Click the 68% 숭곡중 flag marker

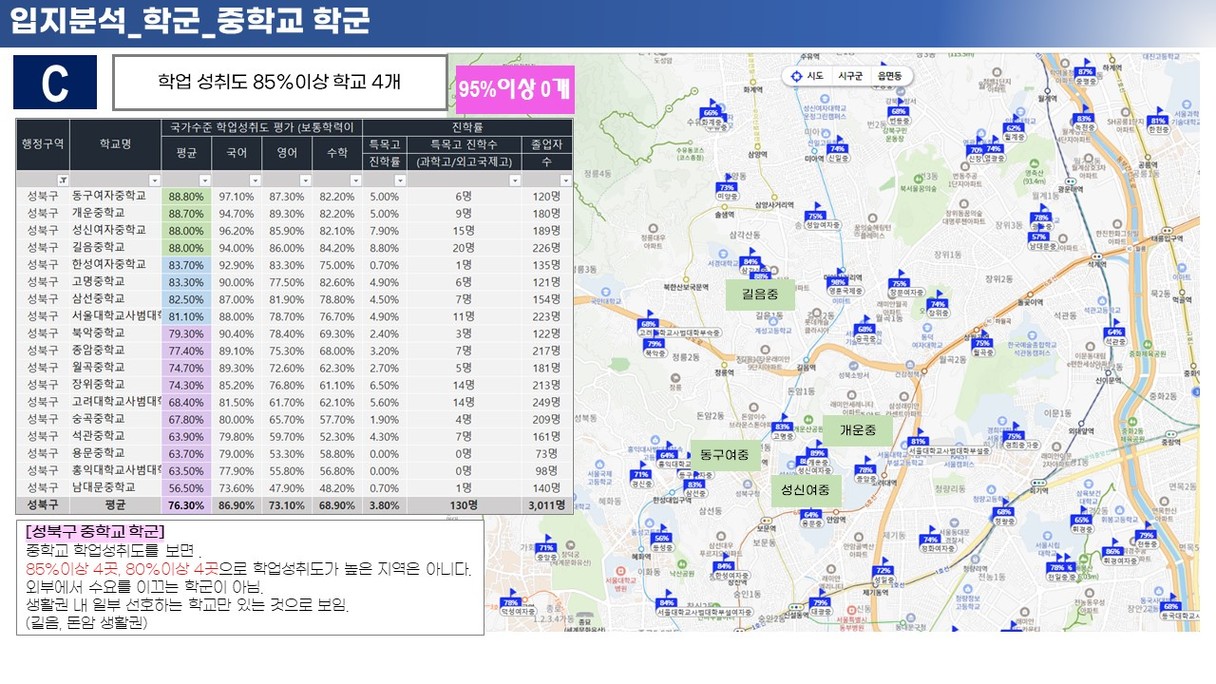tap(865, 330)
